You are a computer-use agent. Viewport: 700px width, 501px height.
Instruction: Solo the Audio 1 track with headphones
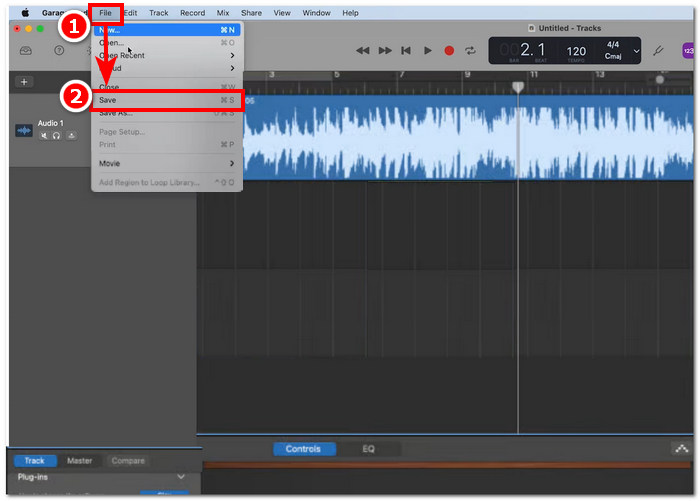click(x=56, y=135)
